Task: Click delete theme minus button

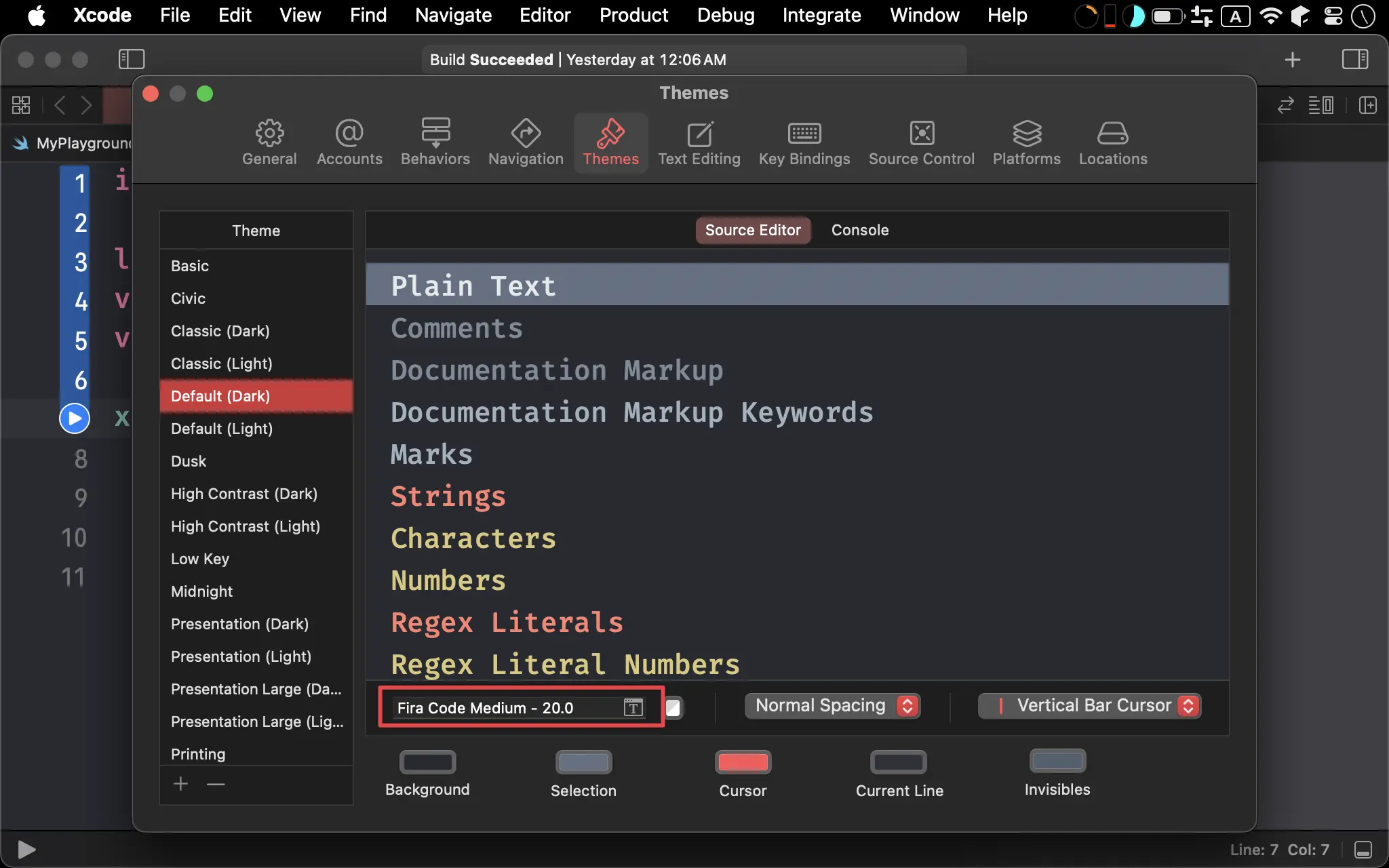Action: click(x=216, y=783)
